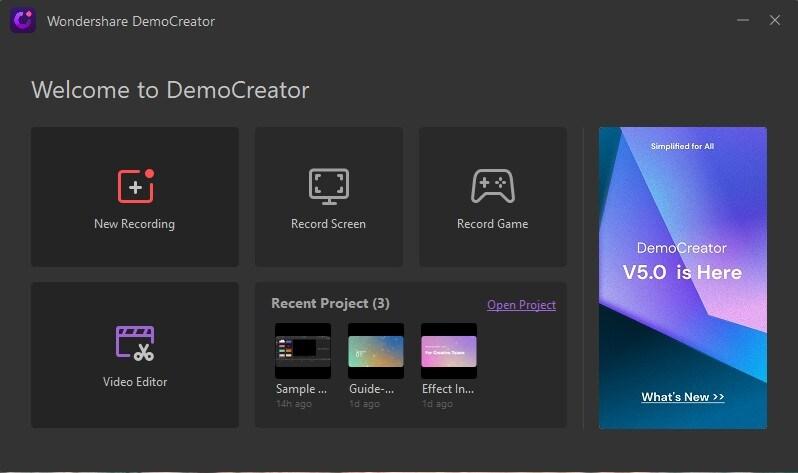Click the Wondershare DemoCreator title text
798x473 pixels.
click(131, 21)
